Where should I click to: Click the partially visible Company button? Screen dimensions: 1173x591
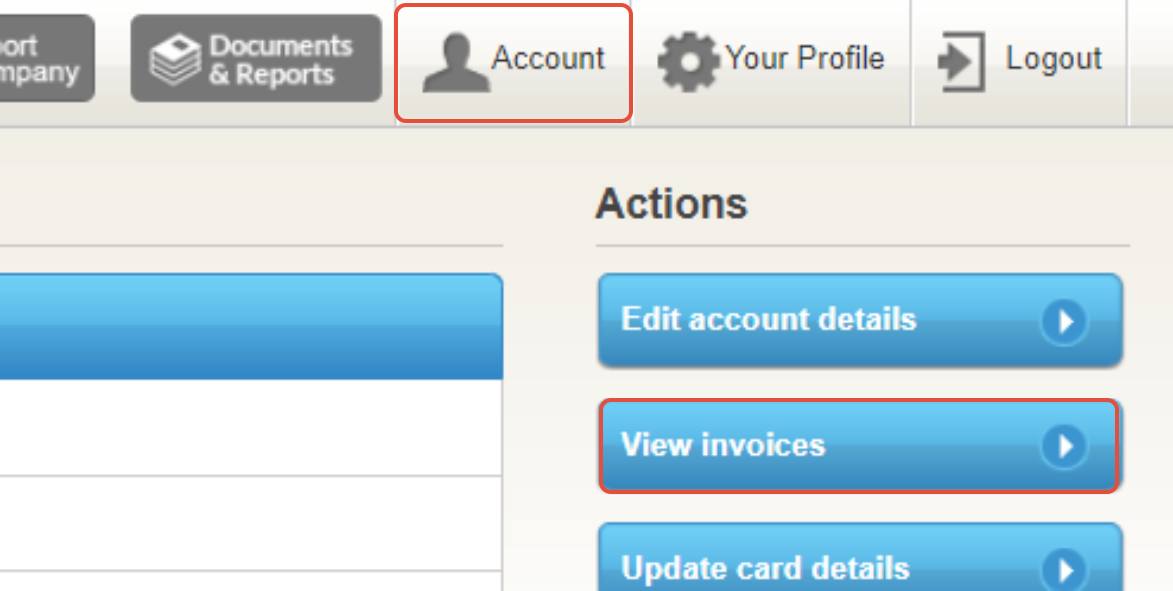(x=47, y=58)
